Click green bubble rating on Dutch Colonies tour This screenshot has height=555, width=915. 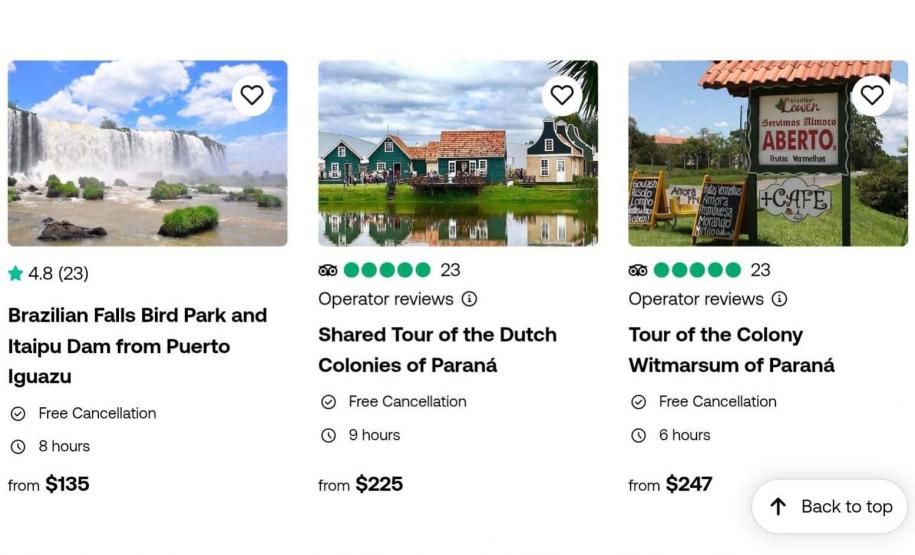coord(387,270)
